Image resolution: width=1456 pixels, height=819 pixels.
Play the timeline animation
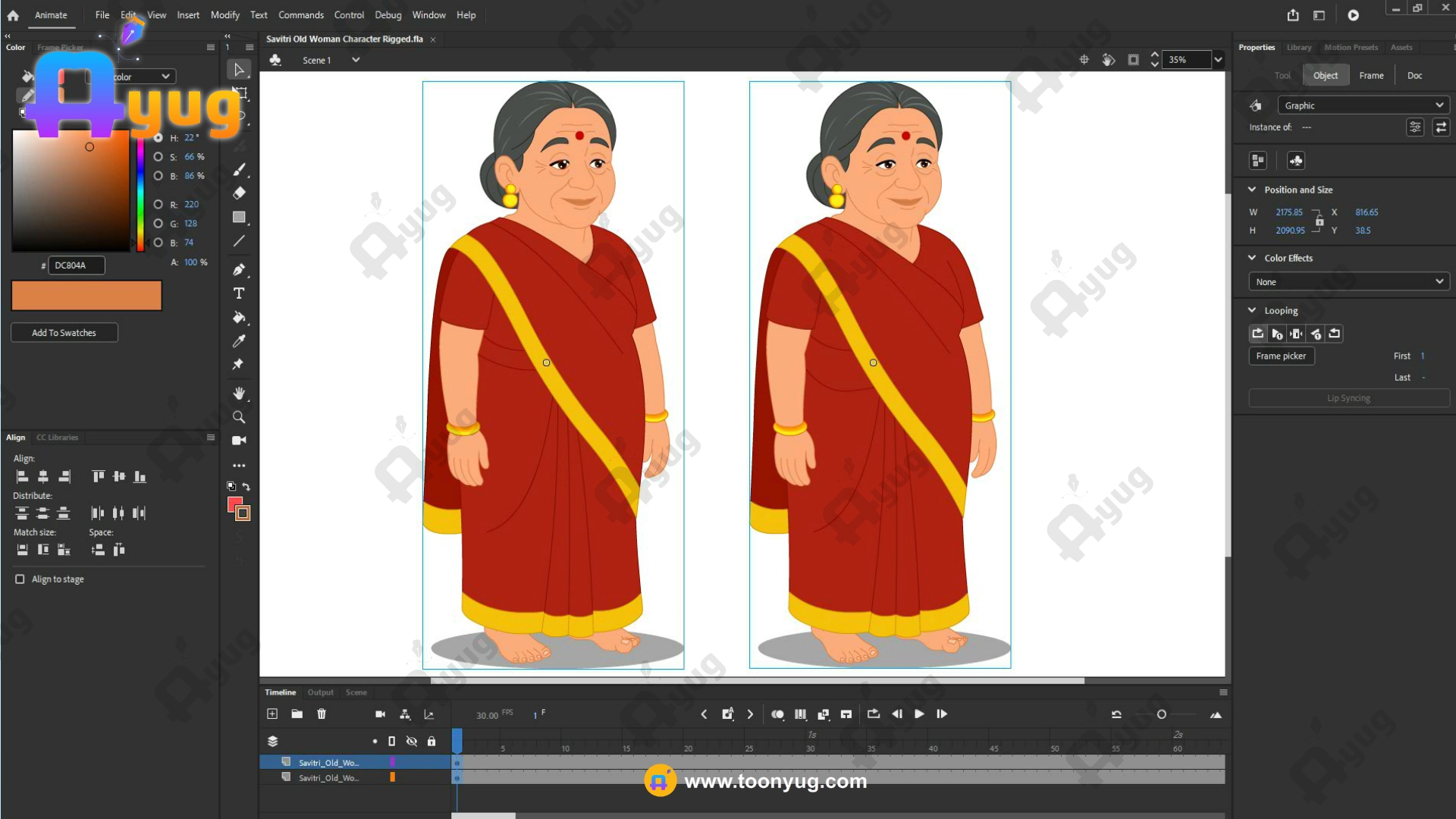point(919,714)
